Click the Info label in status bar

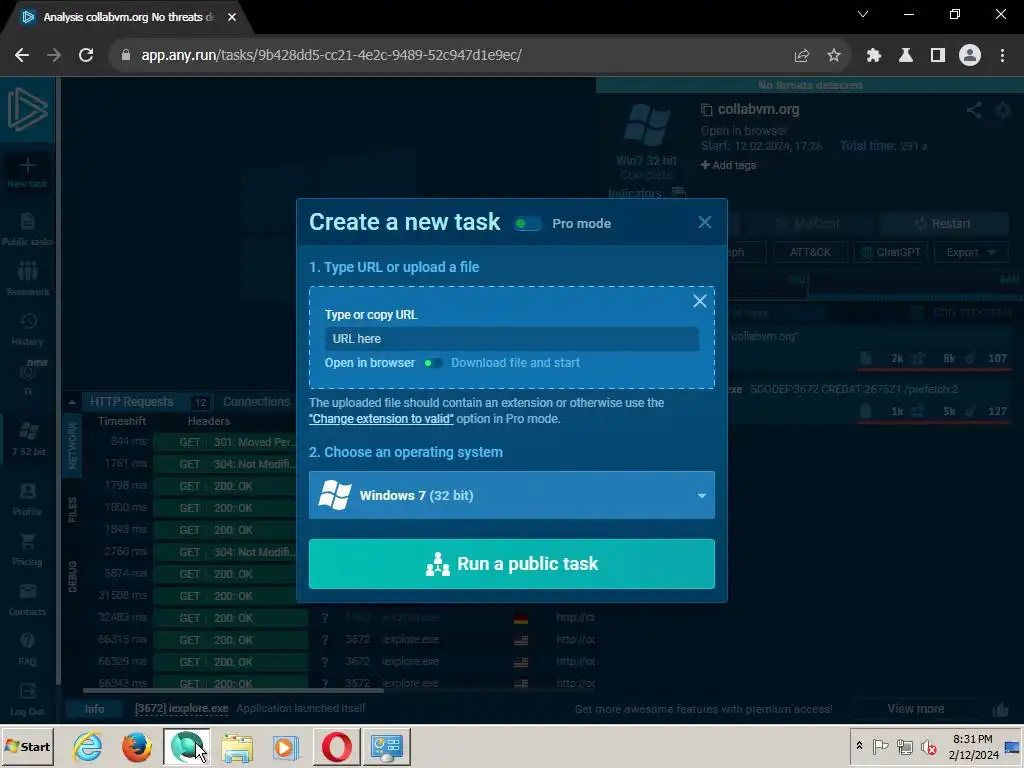point(94,709)
